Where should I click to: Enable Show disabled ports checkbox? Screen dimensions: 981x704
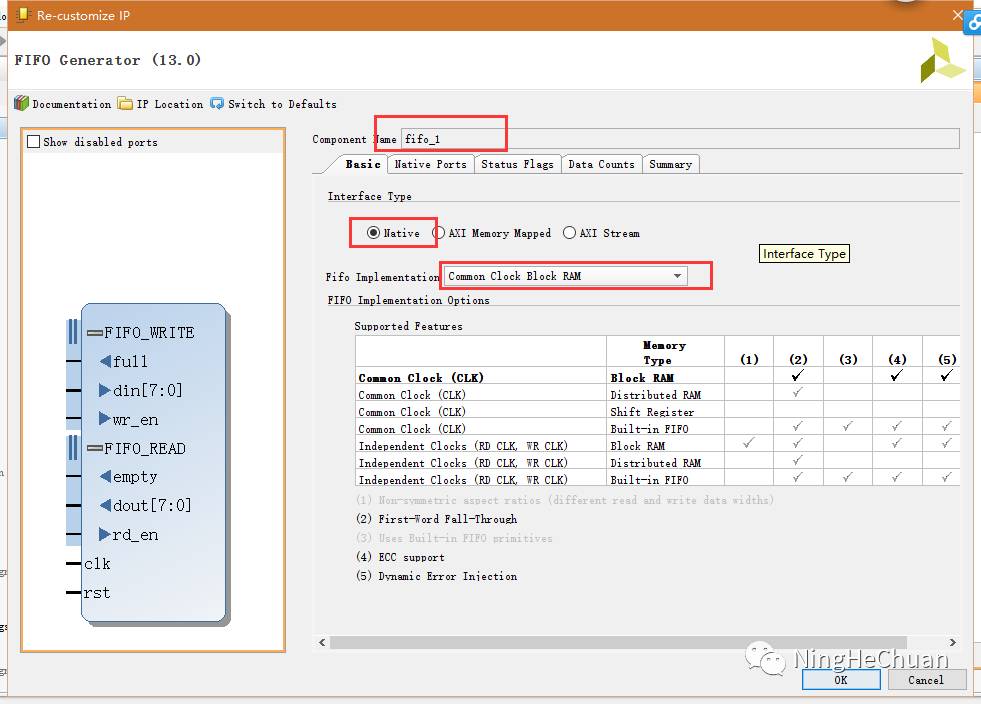(x=34, y=142)
